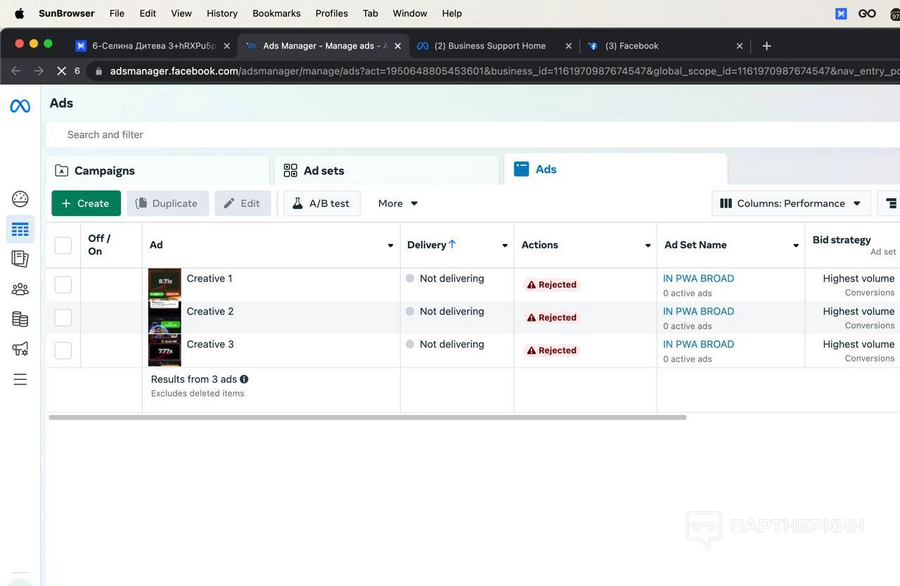Screen dimensions: 900x586
Task: Click the Creative 2 ad name
Action: coord(210,311)
